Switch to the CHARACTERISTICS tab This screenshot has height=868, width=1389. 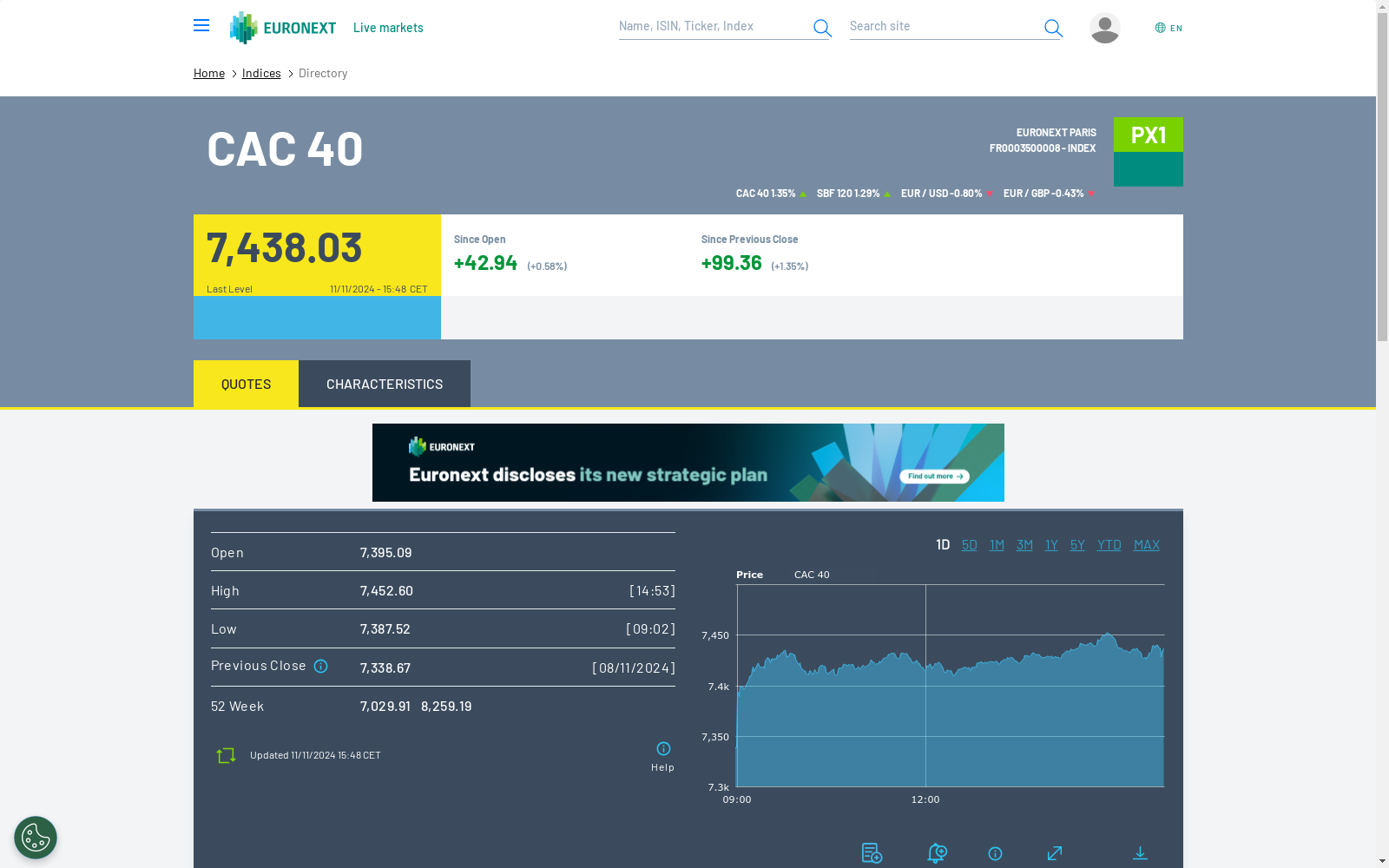click(x=385, y=384)
